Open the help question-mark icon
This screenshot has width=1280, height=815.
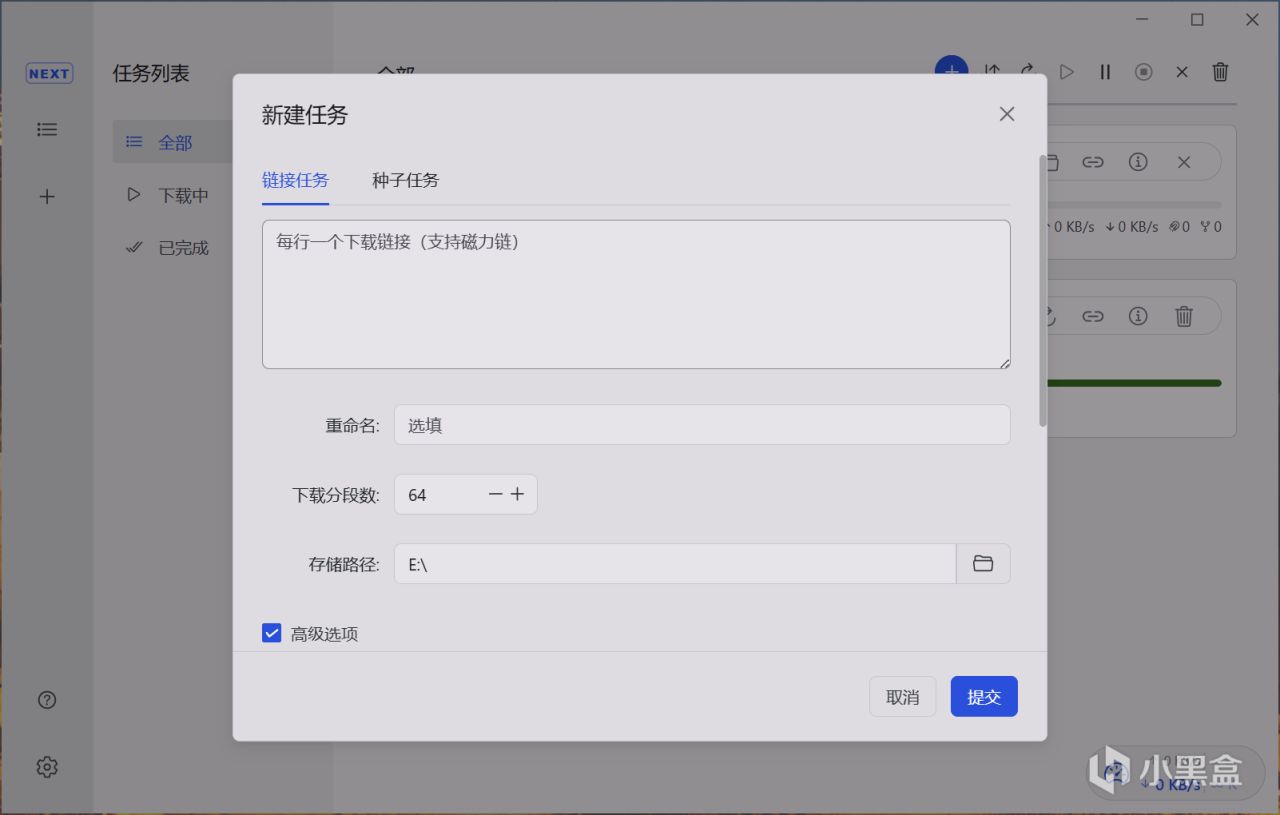47,700
